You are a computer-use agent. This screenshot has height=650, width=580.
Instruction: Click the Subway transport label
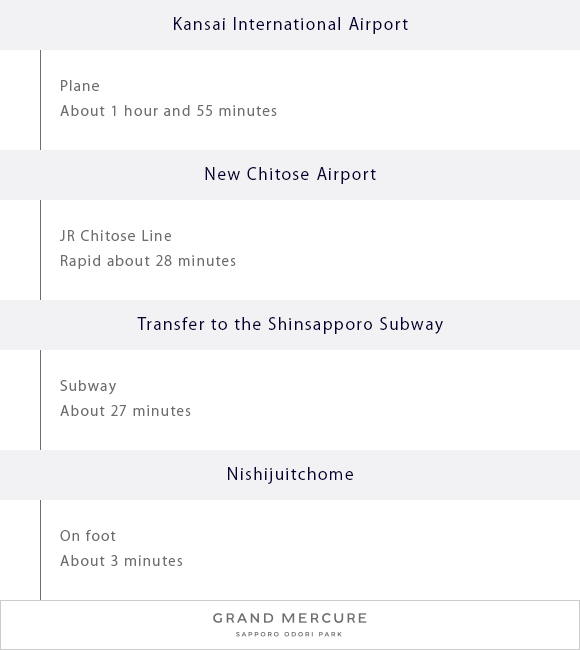coord(88,386)
